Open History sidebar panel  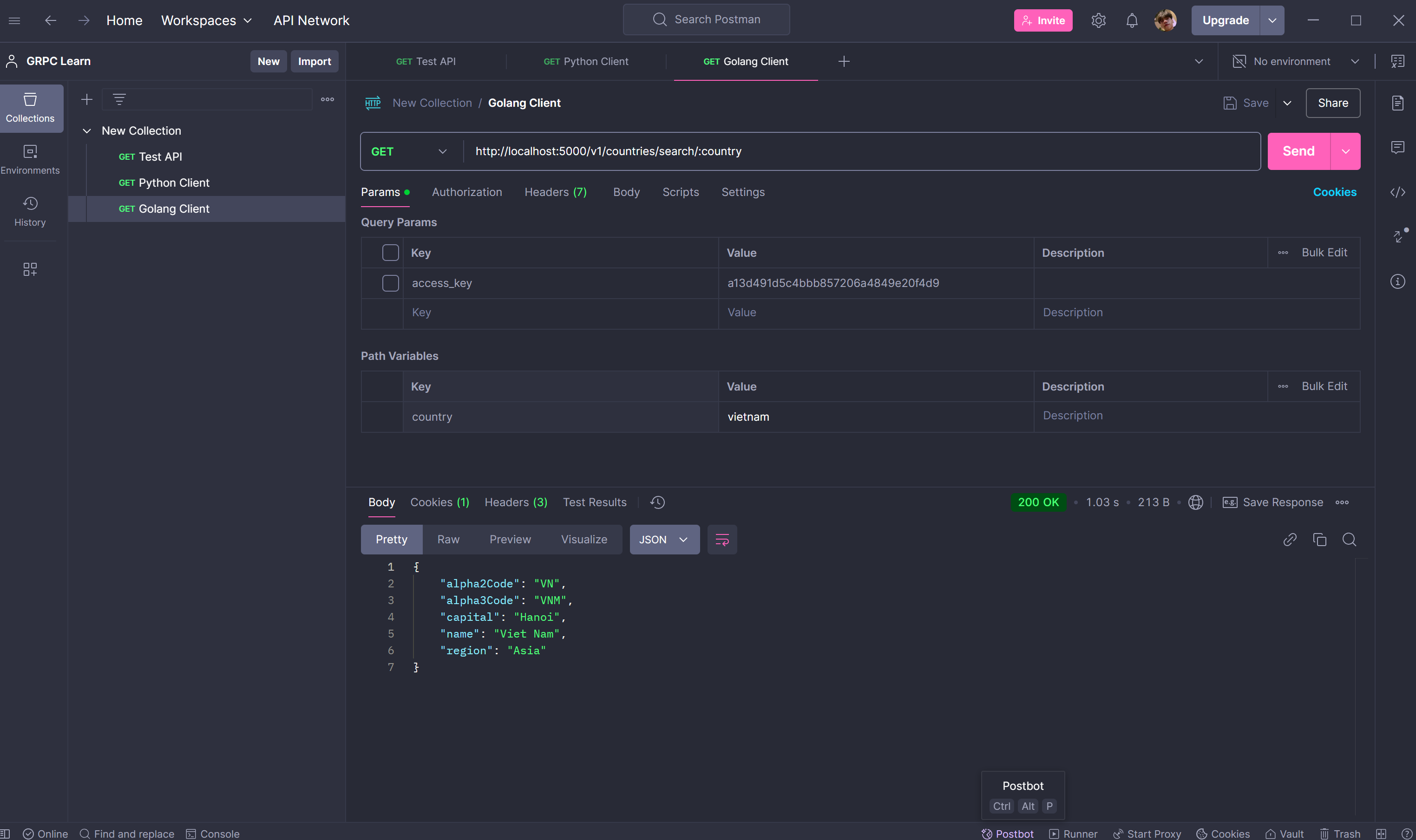[x=30, y=212]
